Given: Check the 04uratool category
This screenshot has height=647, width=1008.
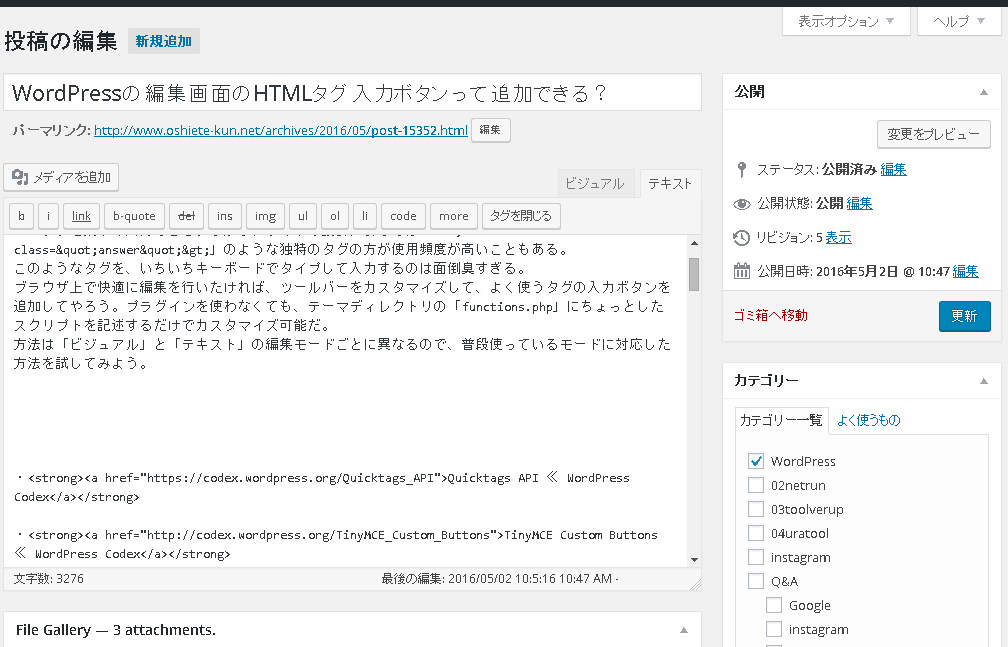Looking at the screenshot, I should pyautogui.click(x=756, y=533).
